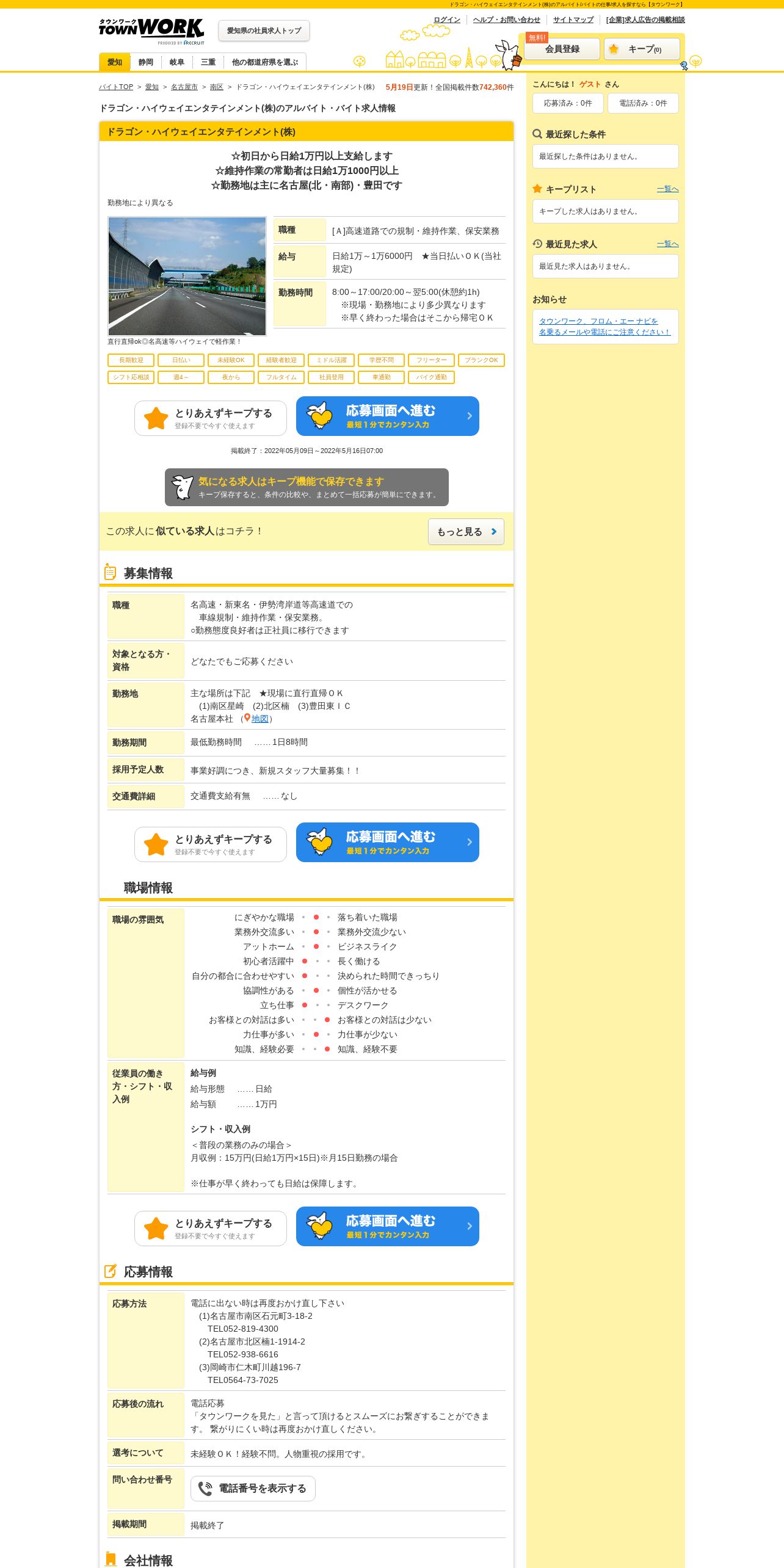The height and width of the screenshot is (1568, 784).
Task: Switch to the 岐阜 tab
Action: pyautogui.click(x=177, y=62)
